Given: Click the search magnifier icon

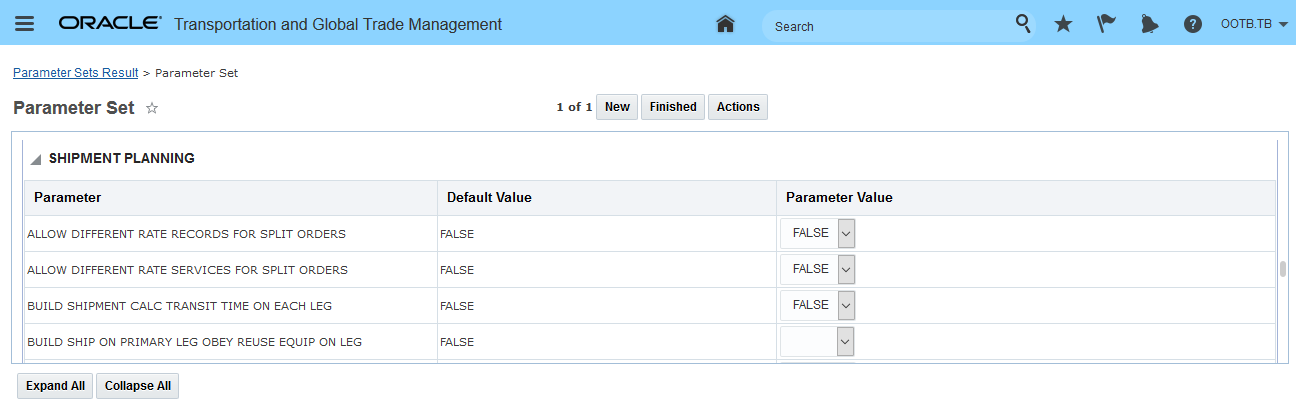Looking at the screenshot, I should tap(1023, 24).
